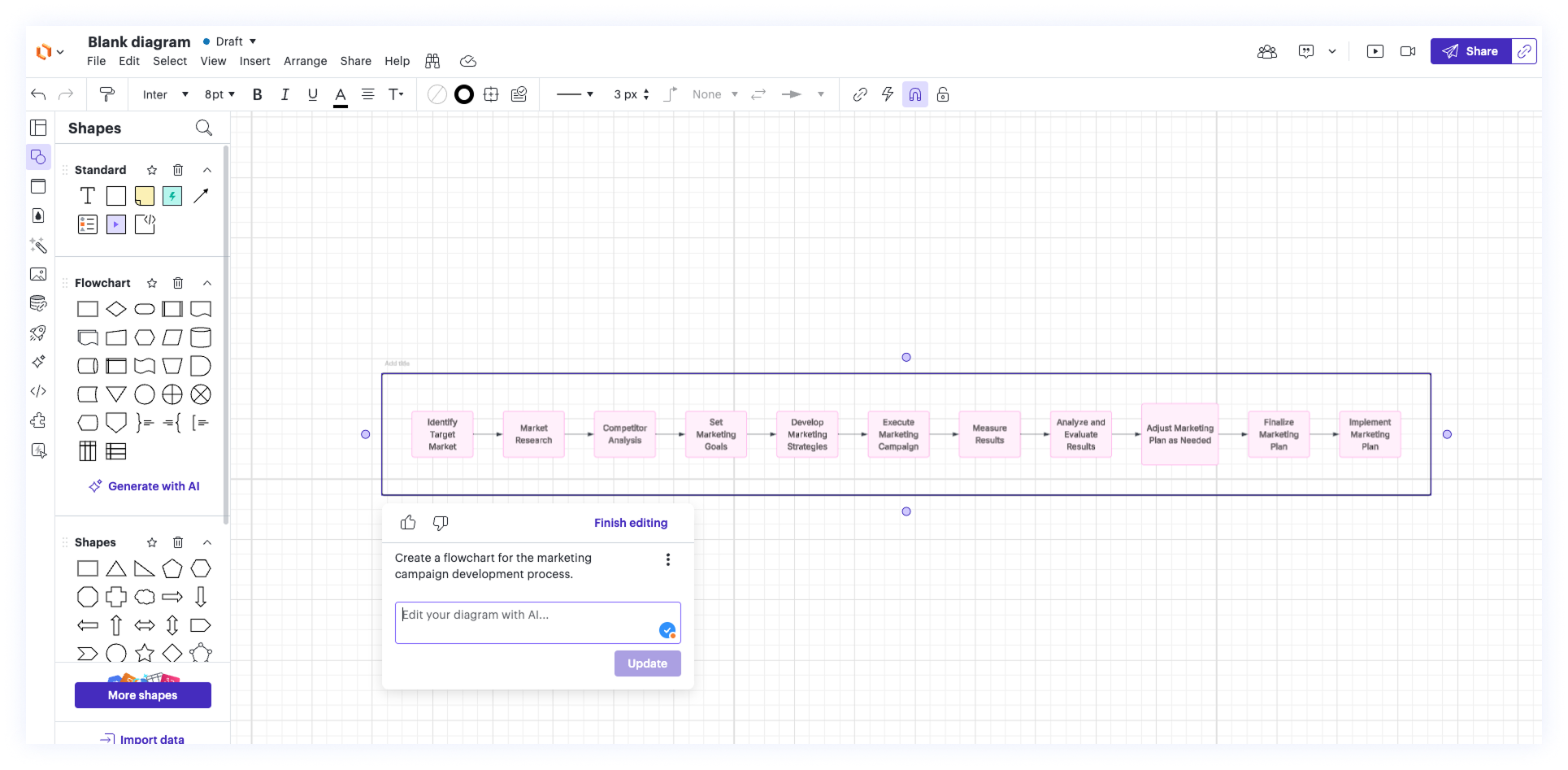
Task: Toggle Underline formatting
Action: click(312, 94)
